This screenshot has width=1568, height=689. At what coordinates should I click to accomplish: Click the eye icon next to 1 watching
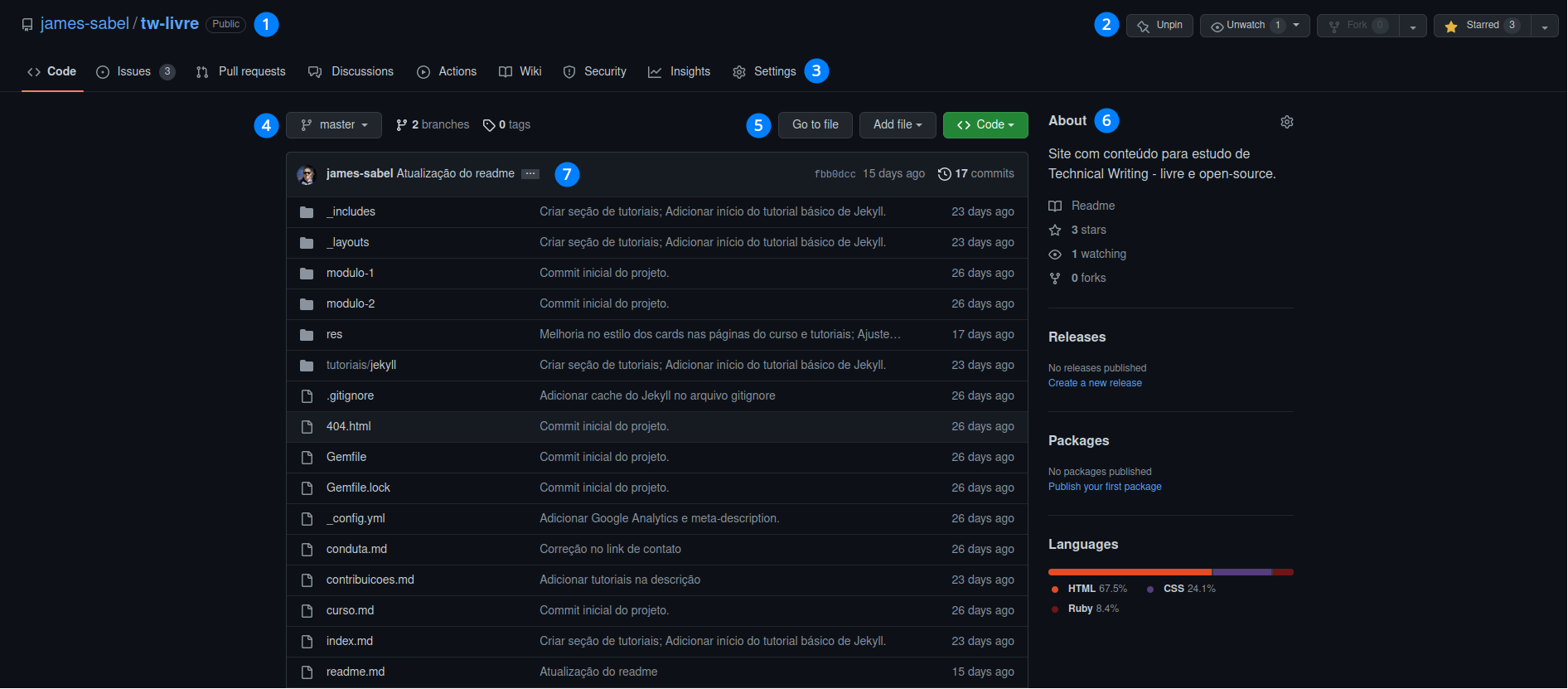point(1055,255)
